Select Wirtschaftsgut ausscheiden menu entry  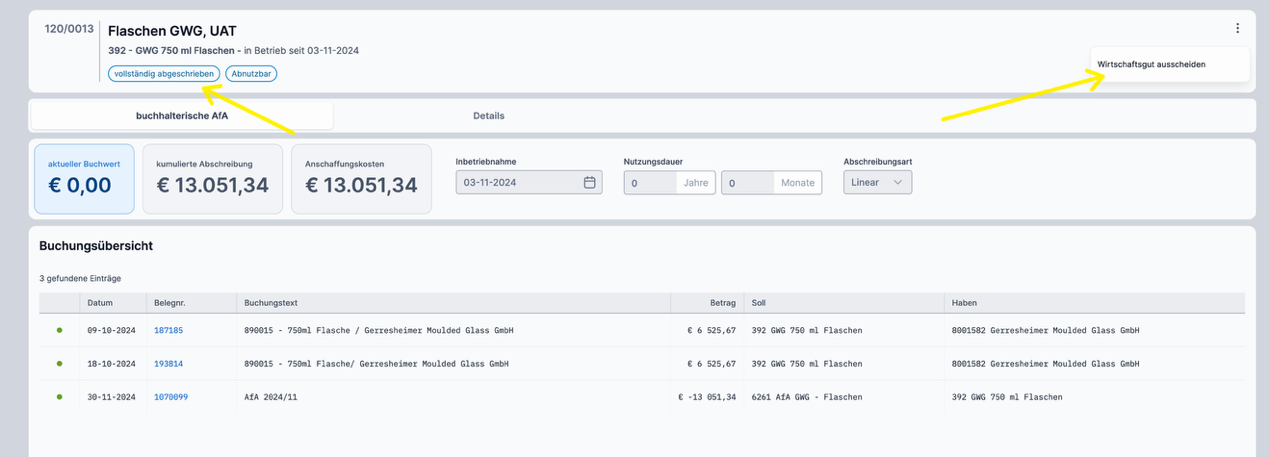point(1151,64)
